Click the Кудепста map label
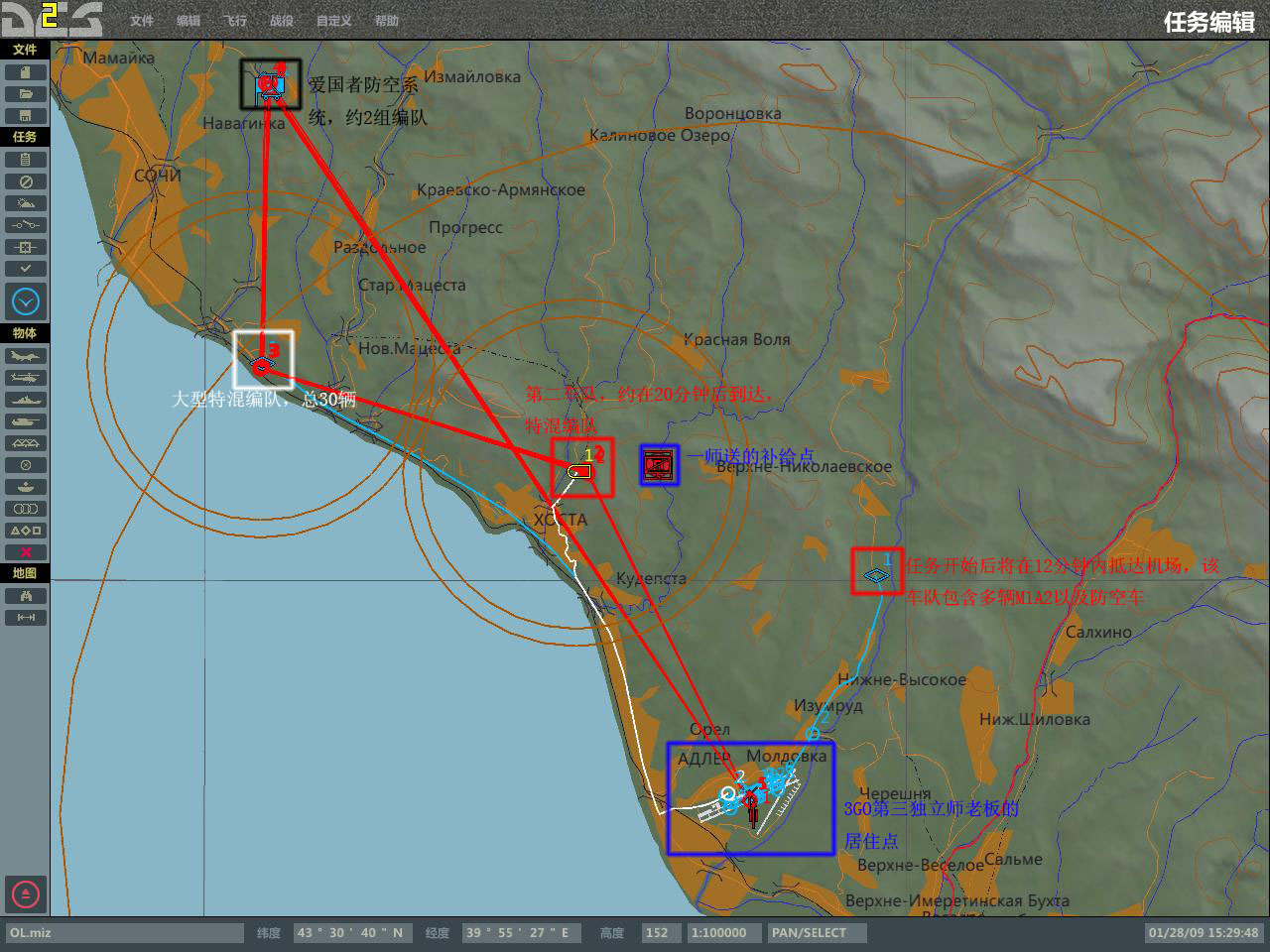Screen dimensions: 1270x952 [651, 578]
